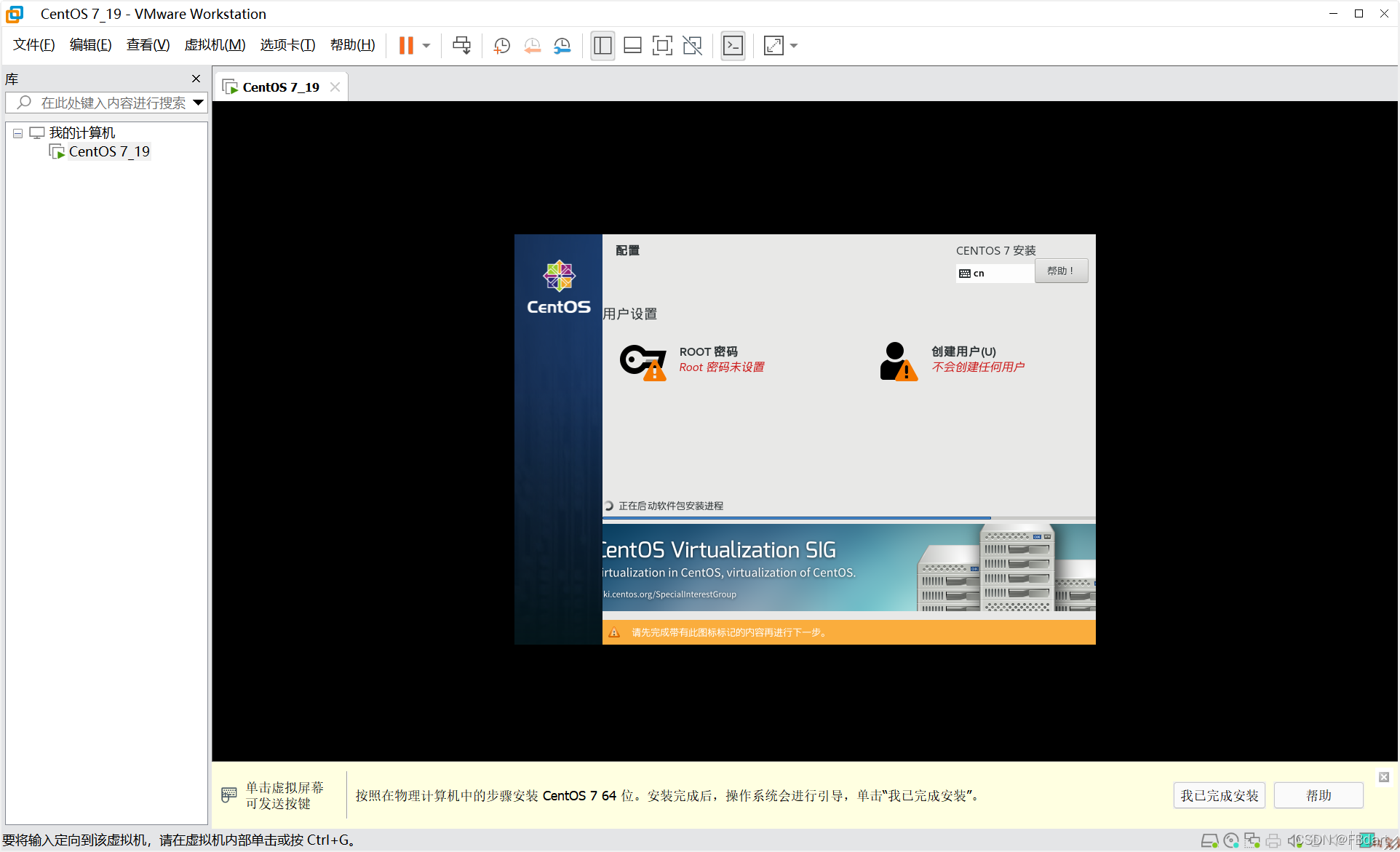1400x852 pixels.
Task: Switch to the CentOS 7_19 tab
Action: pyautogui.click(x=280, y=87)
